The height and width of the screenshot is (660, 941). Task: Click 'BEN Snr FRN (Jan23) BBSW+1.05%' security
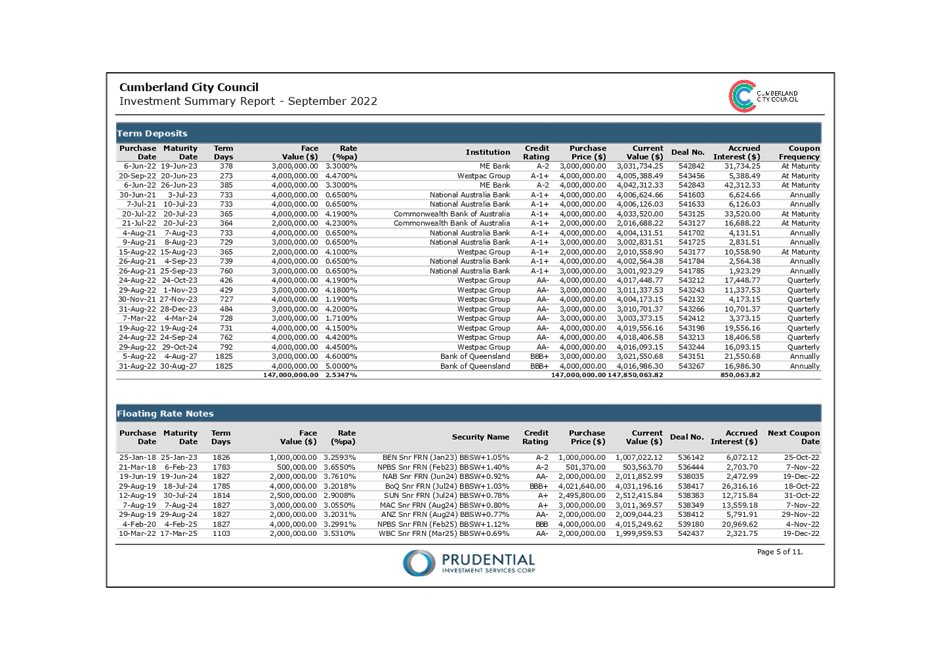point(446,457)
